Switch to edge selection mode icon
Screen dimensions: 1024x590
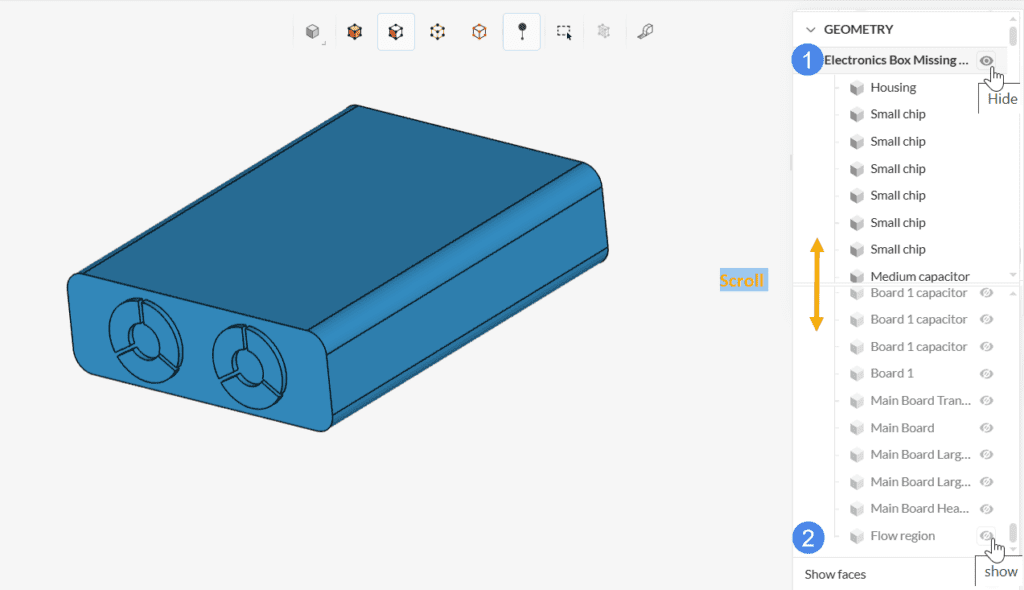pyautogui.click(x=479, y=32)
